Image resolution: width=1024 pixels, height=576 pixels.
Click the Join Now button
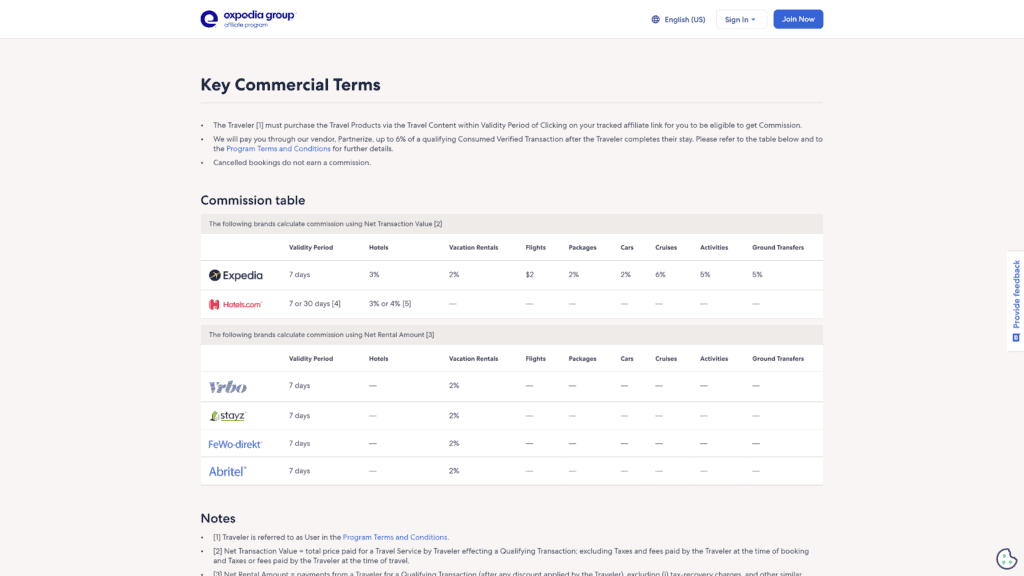pyautogui.click(x=798, y=19)
